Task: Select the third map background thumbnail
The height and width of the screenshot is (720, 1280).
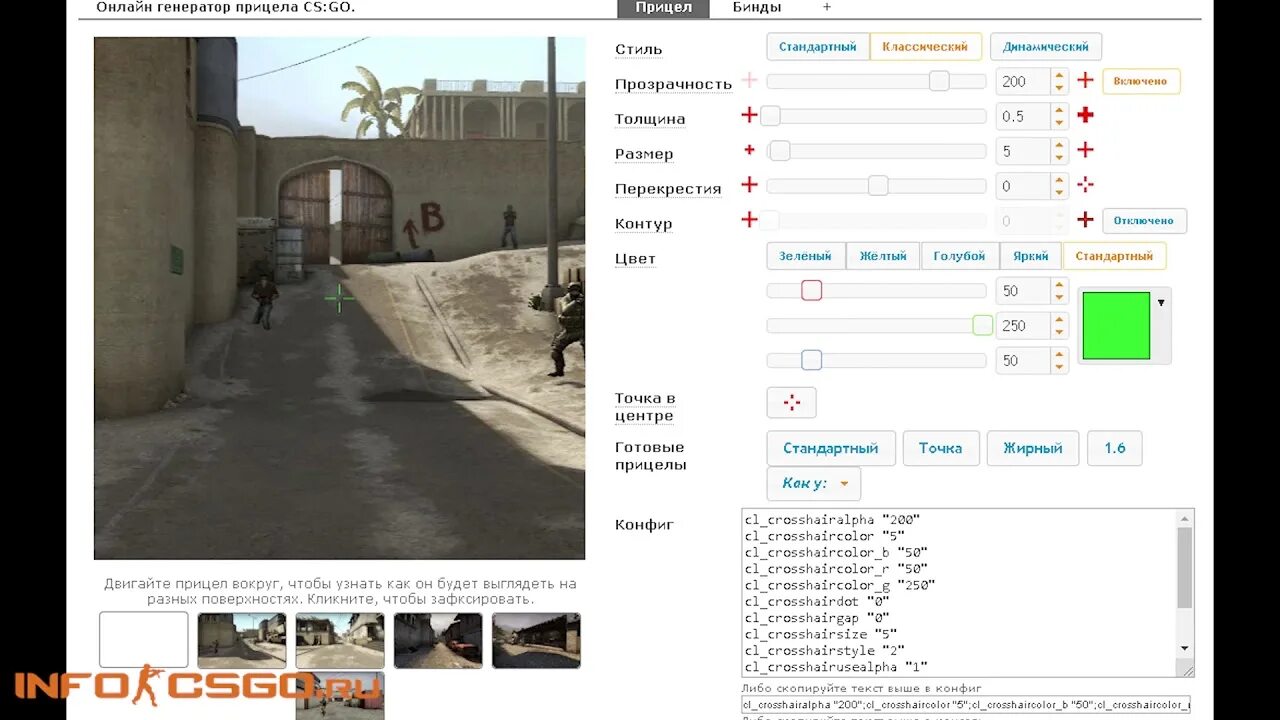Action: (340, 640)
